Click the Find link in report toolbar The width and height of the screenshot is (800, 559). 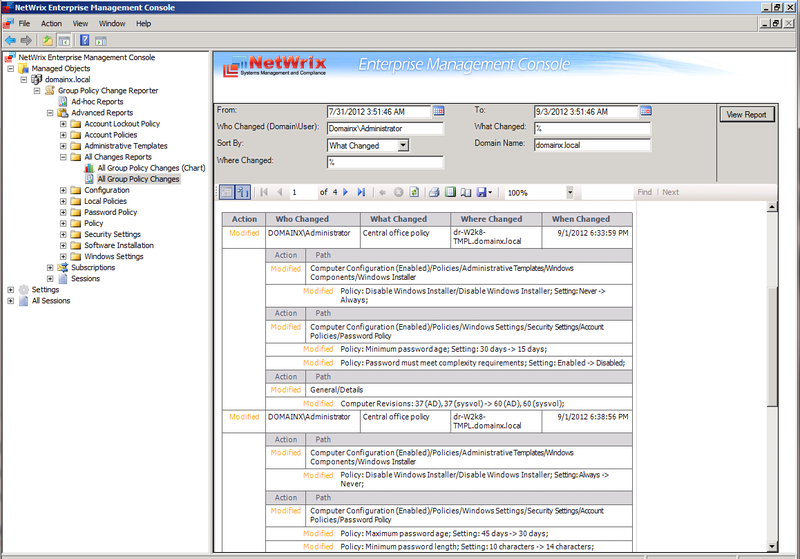pyautogui.click(x=644, y=192)
